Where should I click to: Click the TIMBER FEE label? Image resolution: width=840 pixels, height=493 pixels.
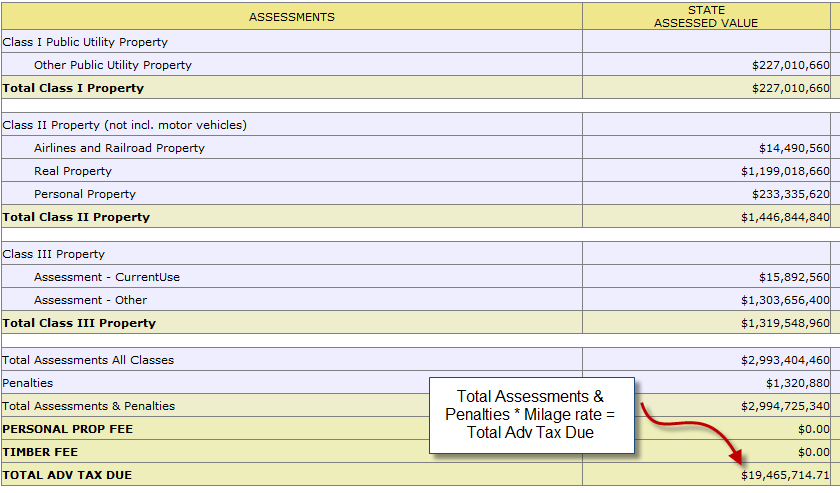(40, 452)
